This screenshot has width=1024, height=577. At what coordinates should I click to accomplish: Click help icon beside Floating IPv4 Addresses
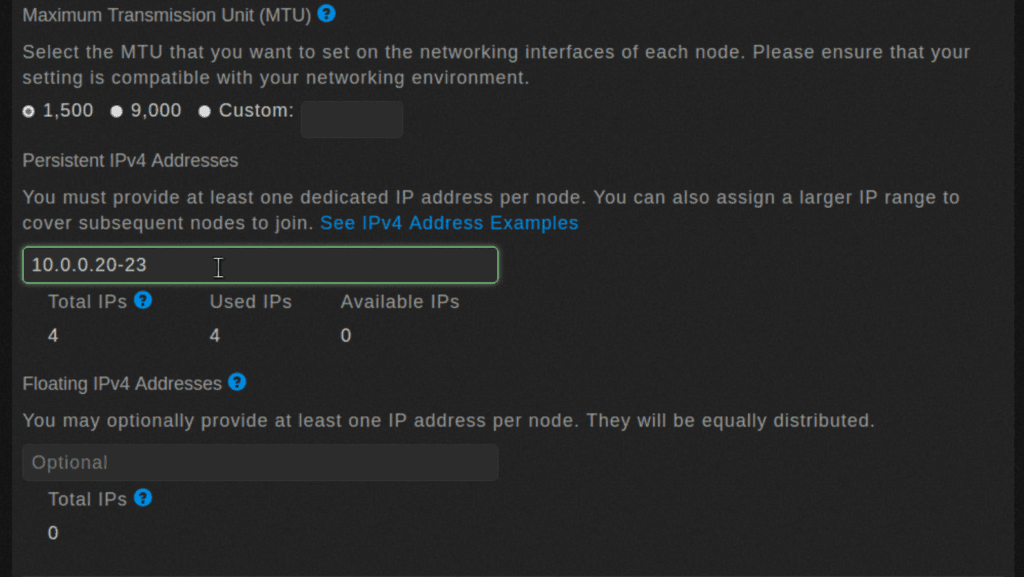237,382
